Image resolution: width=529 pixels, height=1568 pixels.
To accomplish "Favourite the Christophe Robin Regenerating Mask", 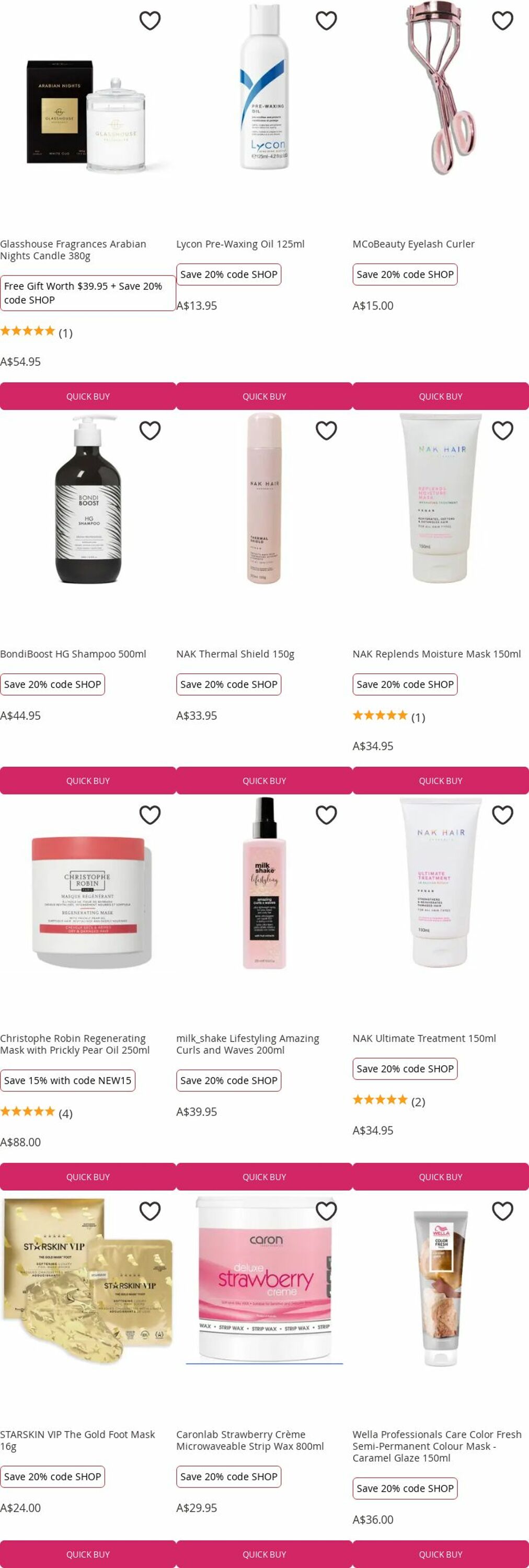I will [x=149, y=814].
